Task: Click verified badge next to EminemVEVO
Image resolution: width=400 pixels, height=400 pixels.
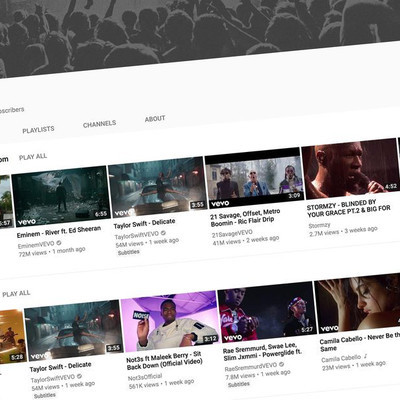Action: point(59,243)
